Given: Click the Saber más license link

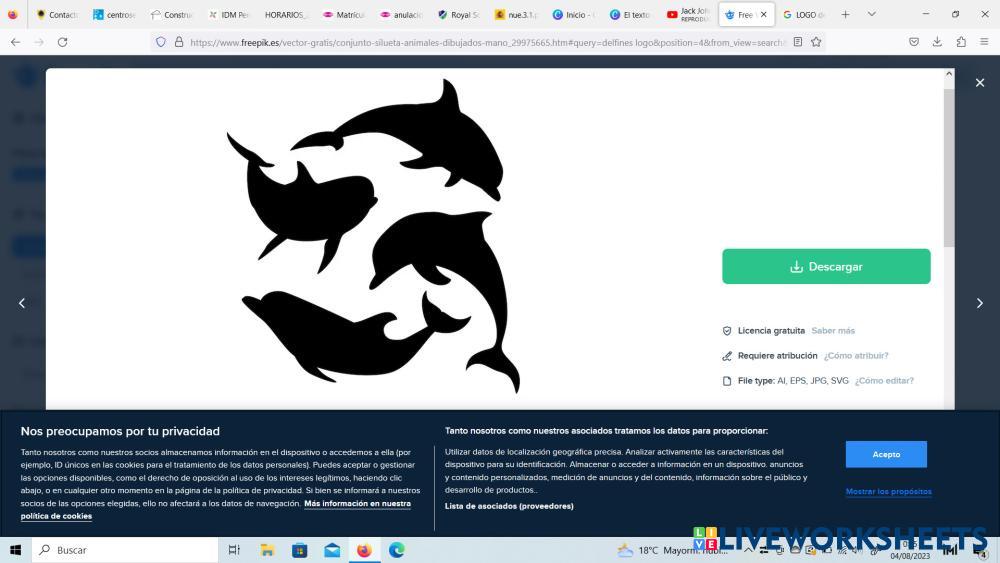Looking at the screenshot, I should (x=833, y=331).
